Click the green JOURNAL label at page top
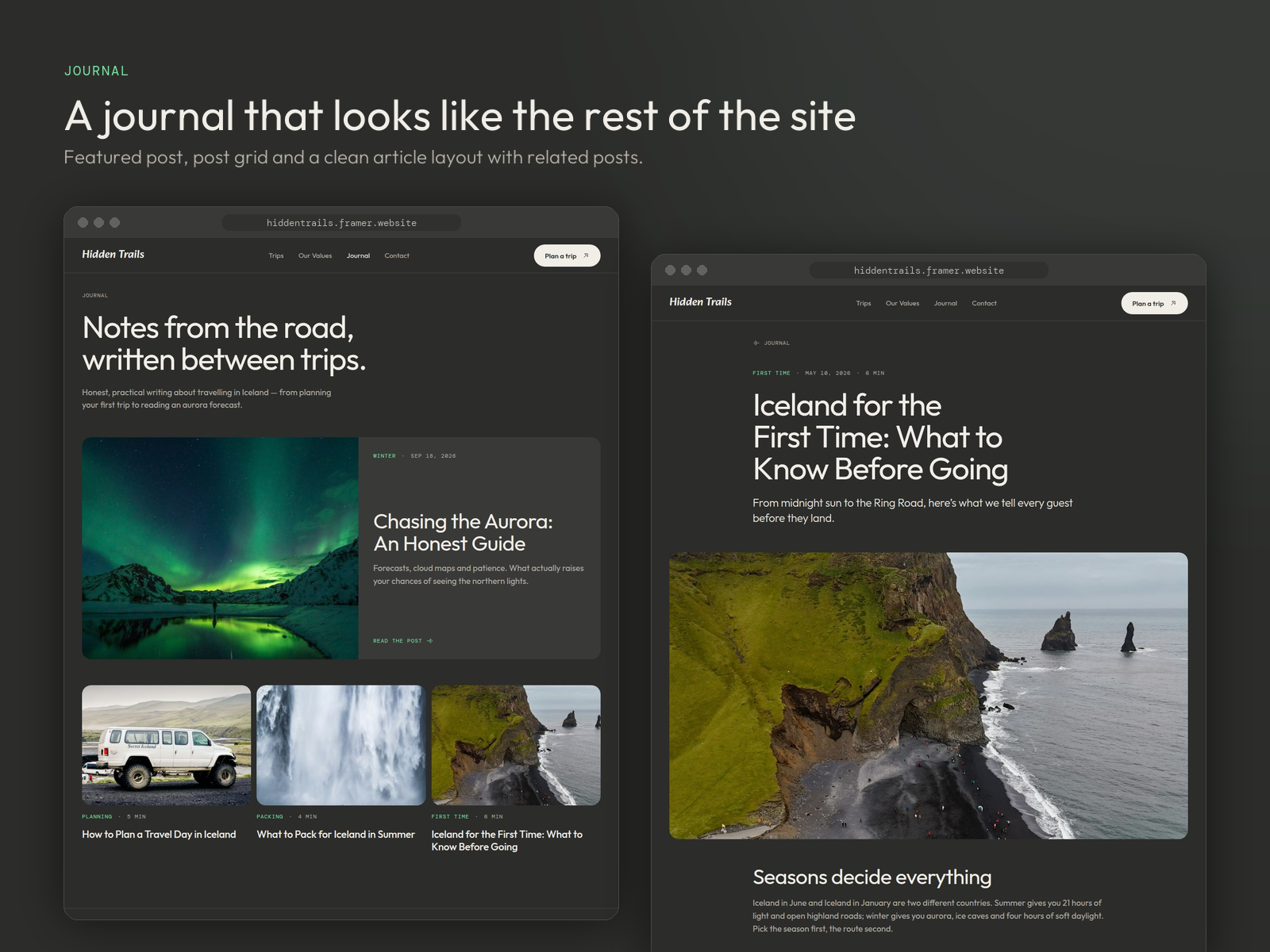This screenshot has height=952, width=1270. (x=96, y=71)
